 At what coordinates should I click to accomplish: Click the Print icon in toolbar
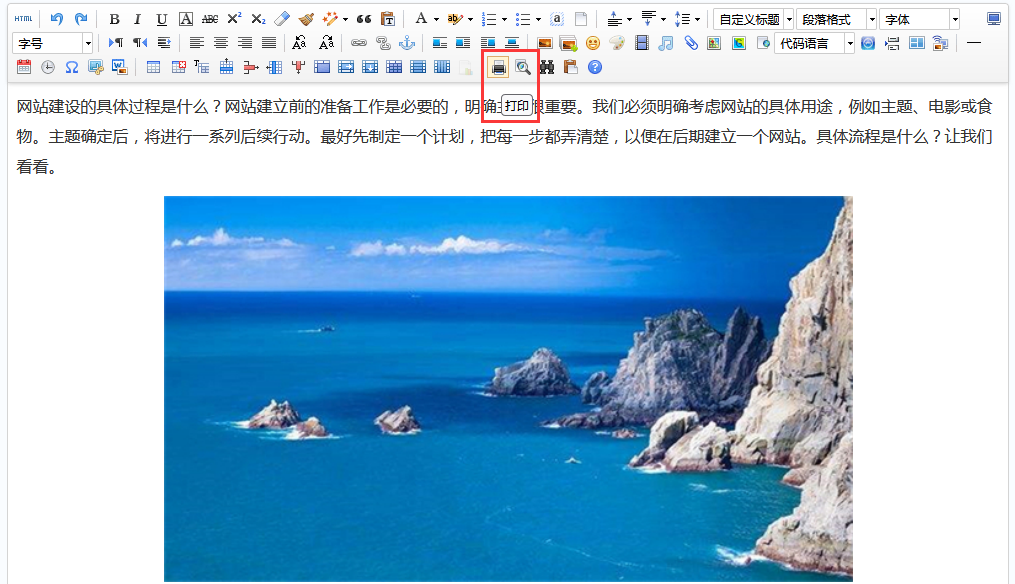pos(498,67)
